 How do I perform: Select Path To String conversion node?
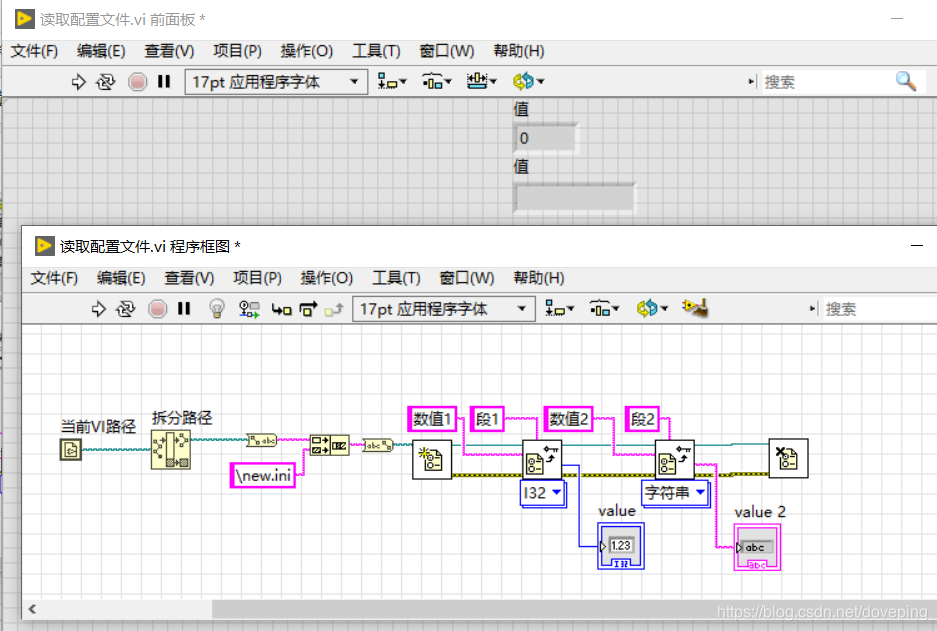click(x=262, y=440)
